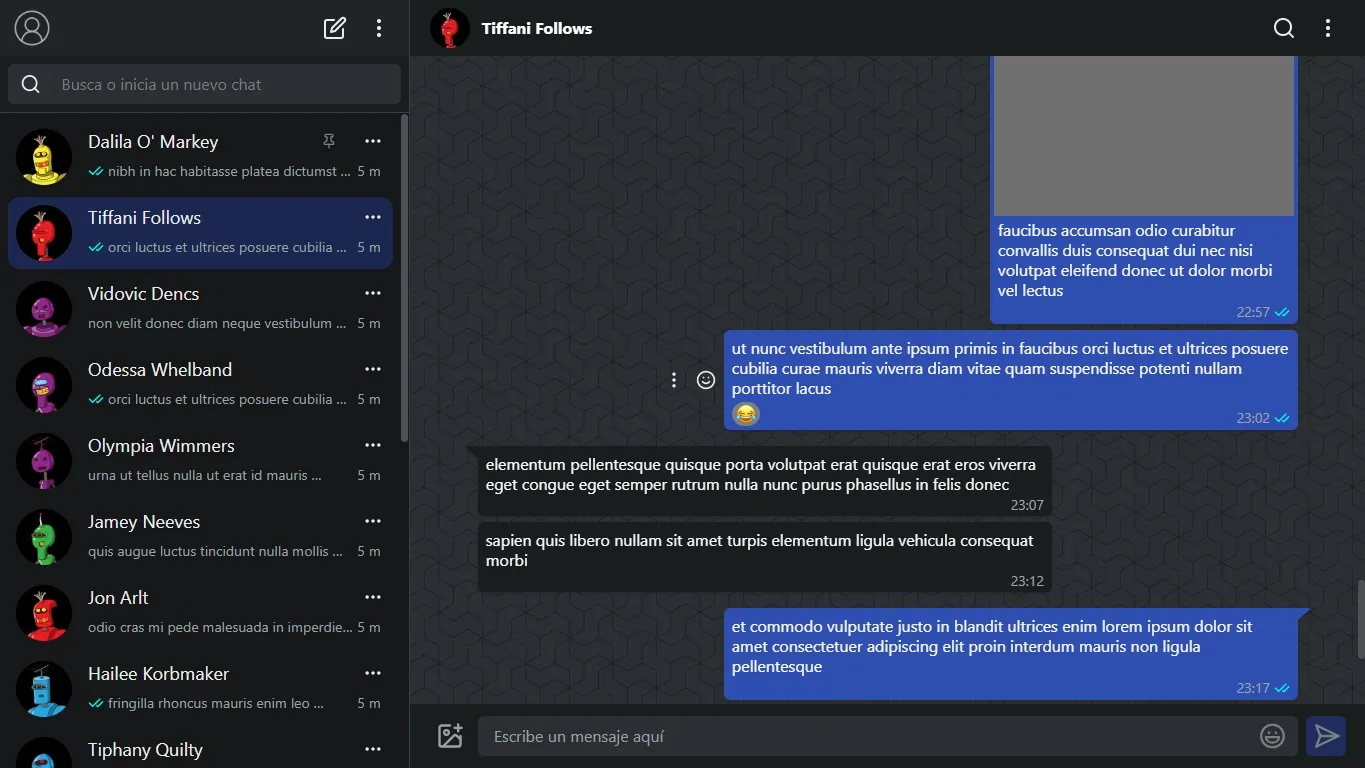Open options for Jamey Neeves chat
This screenshot has width=1365, height=768.
click(373, 521)
